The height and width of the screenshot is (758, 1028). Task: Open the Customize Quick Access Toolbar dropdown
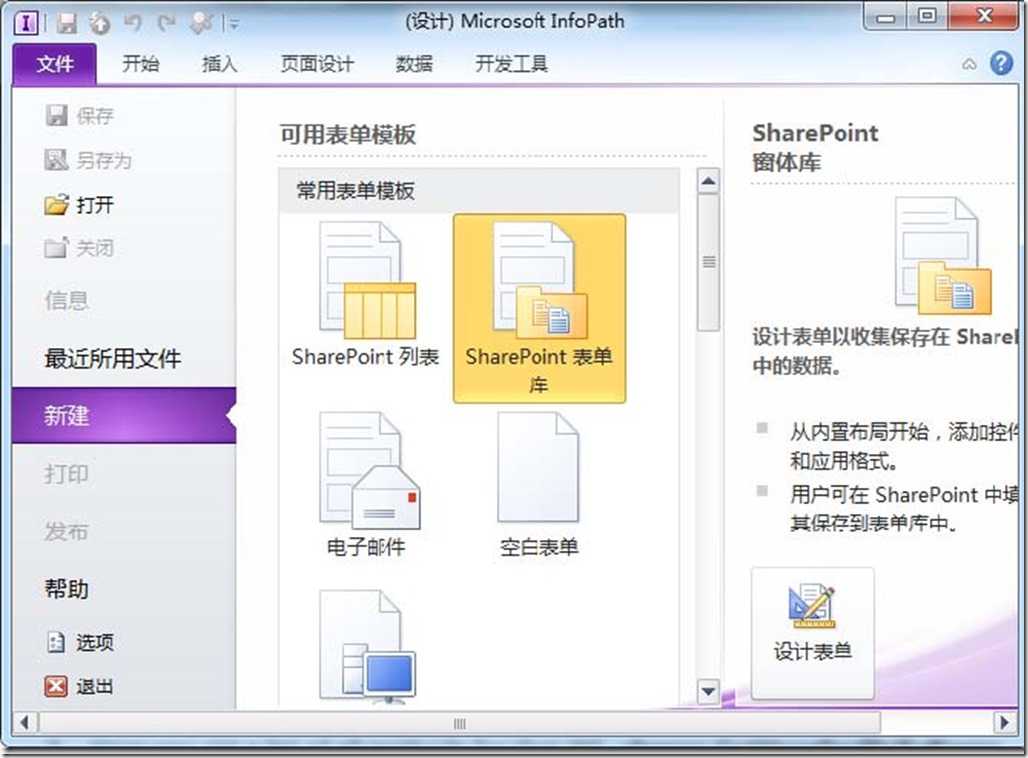click(x=233, y=24)
